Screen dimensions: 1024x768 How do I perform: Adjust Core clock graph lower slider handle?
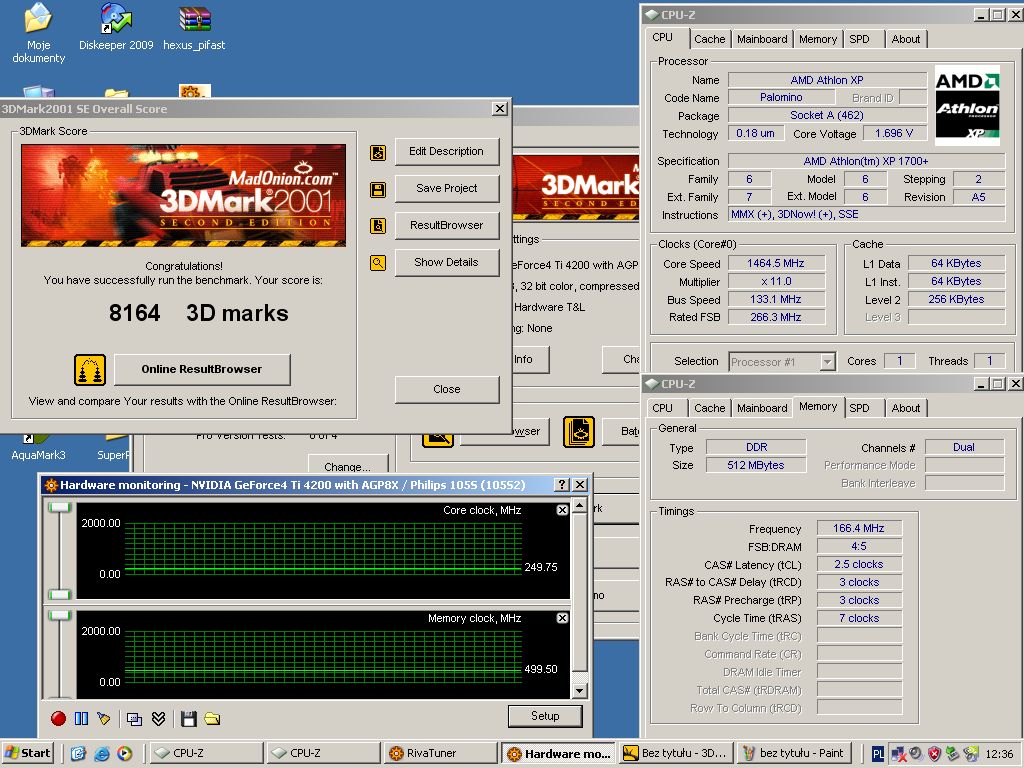(x=60, y=594)
